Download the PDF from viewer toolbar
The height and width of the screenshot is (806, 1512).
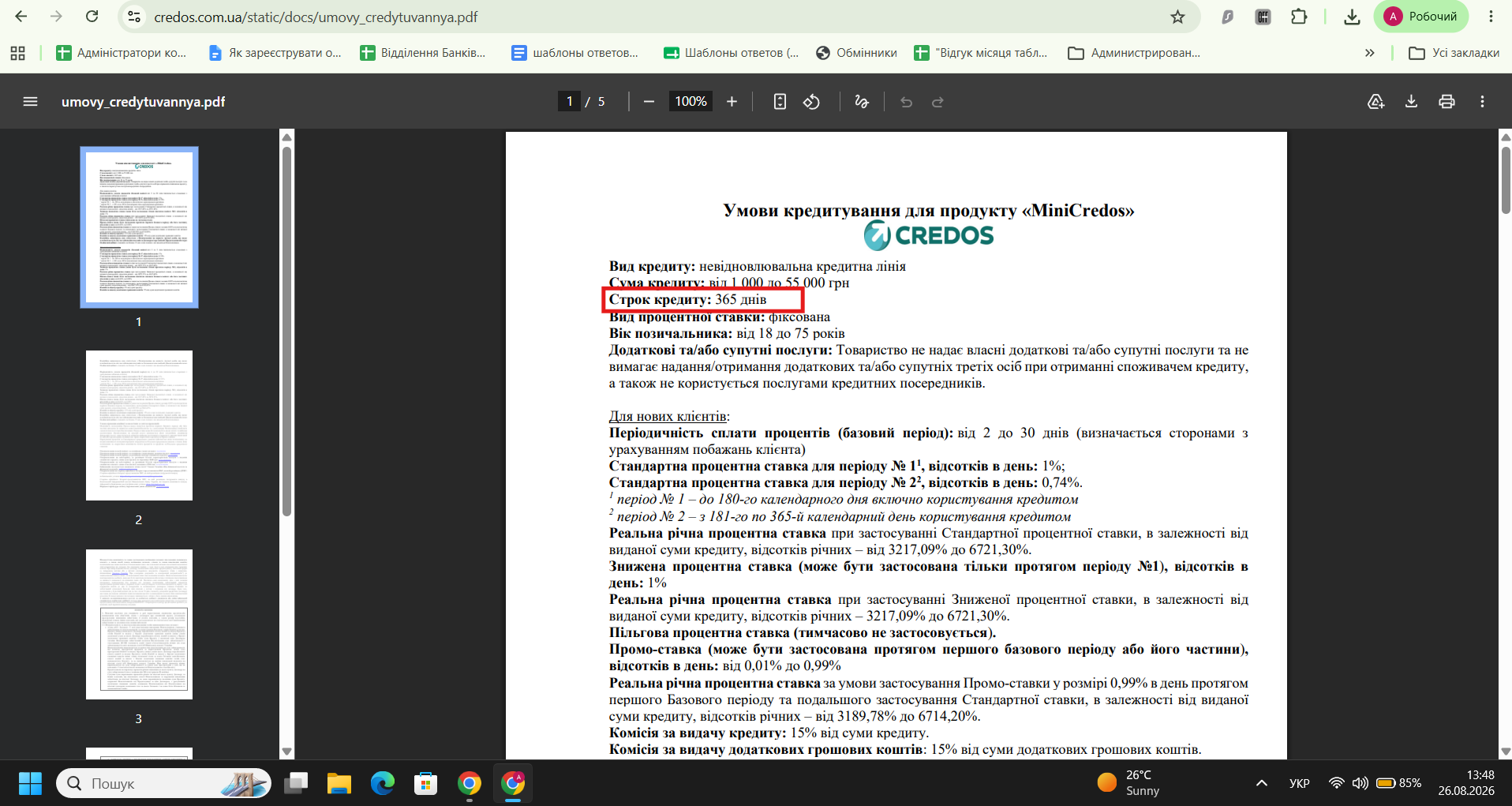click(x=1411, y=102)
